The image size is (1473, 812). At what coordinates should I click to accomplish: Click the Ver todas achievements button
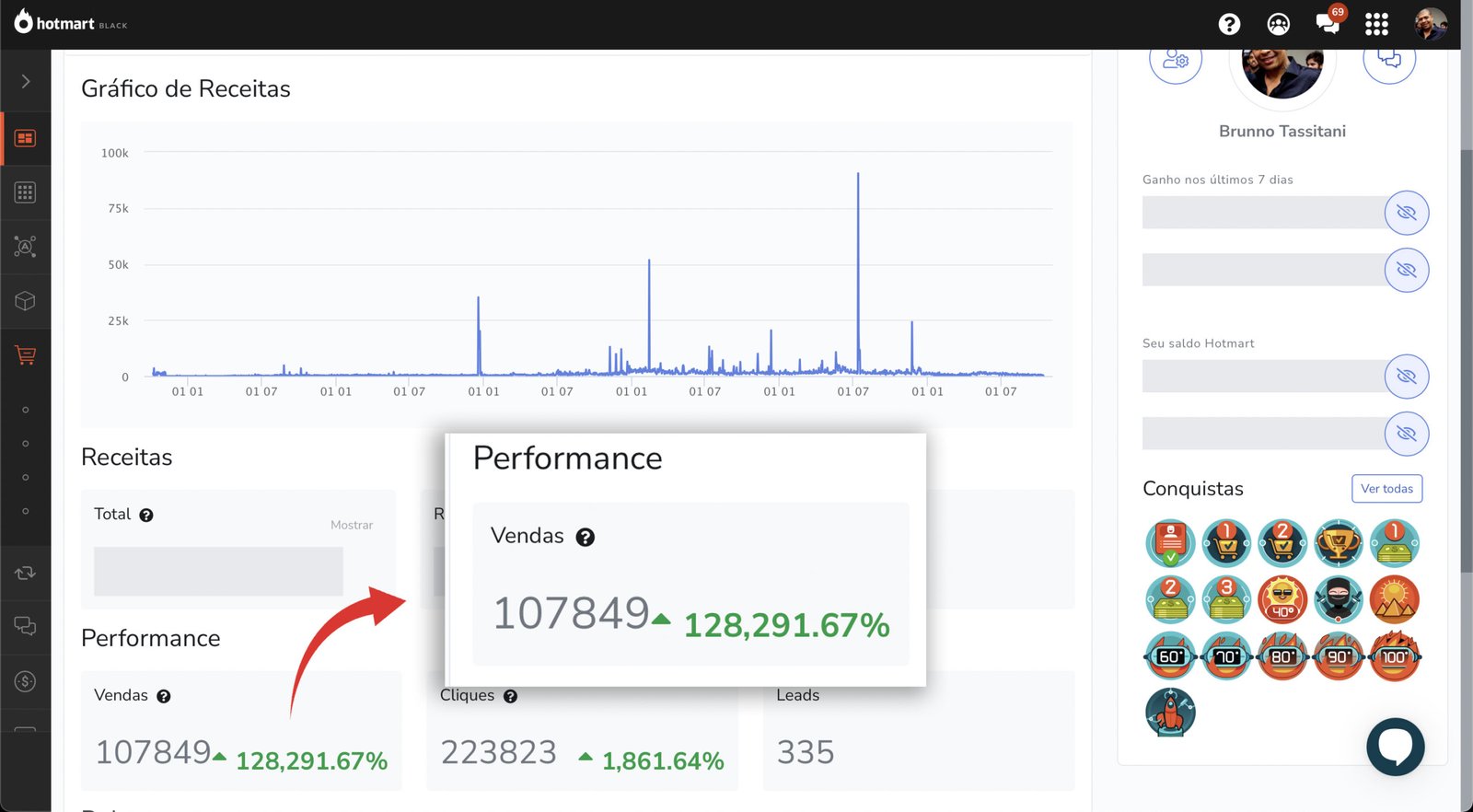coord(1386,489)
